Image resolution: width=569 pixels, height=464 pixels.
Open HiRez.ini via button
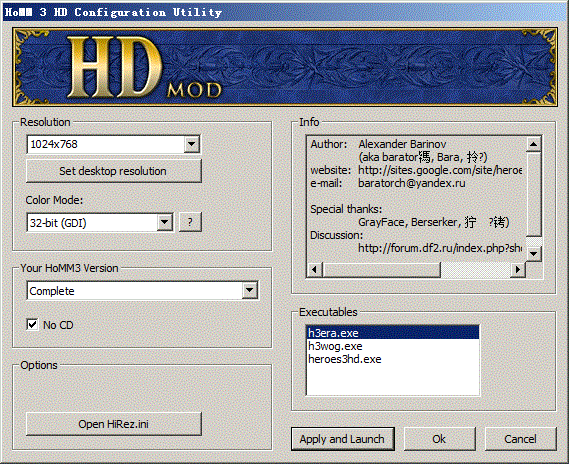point(114,424)
